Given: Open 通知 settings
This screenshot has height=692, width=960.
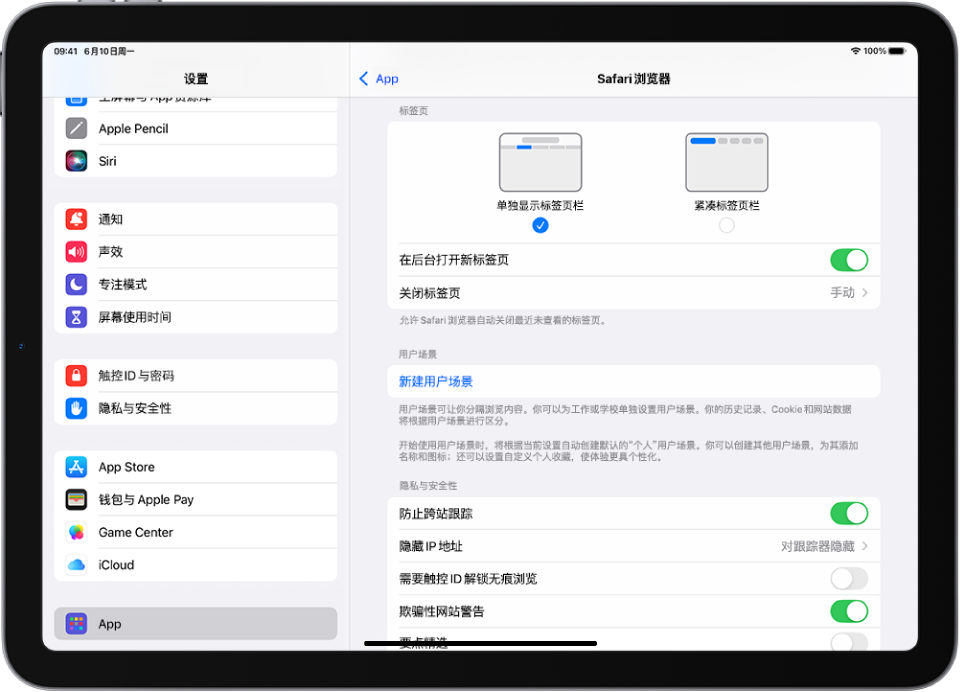Looking at the screenshot, I should tap(195, 219).
